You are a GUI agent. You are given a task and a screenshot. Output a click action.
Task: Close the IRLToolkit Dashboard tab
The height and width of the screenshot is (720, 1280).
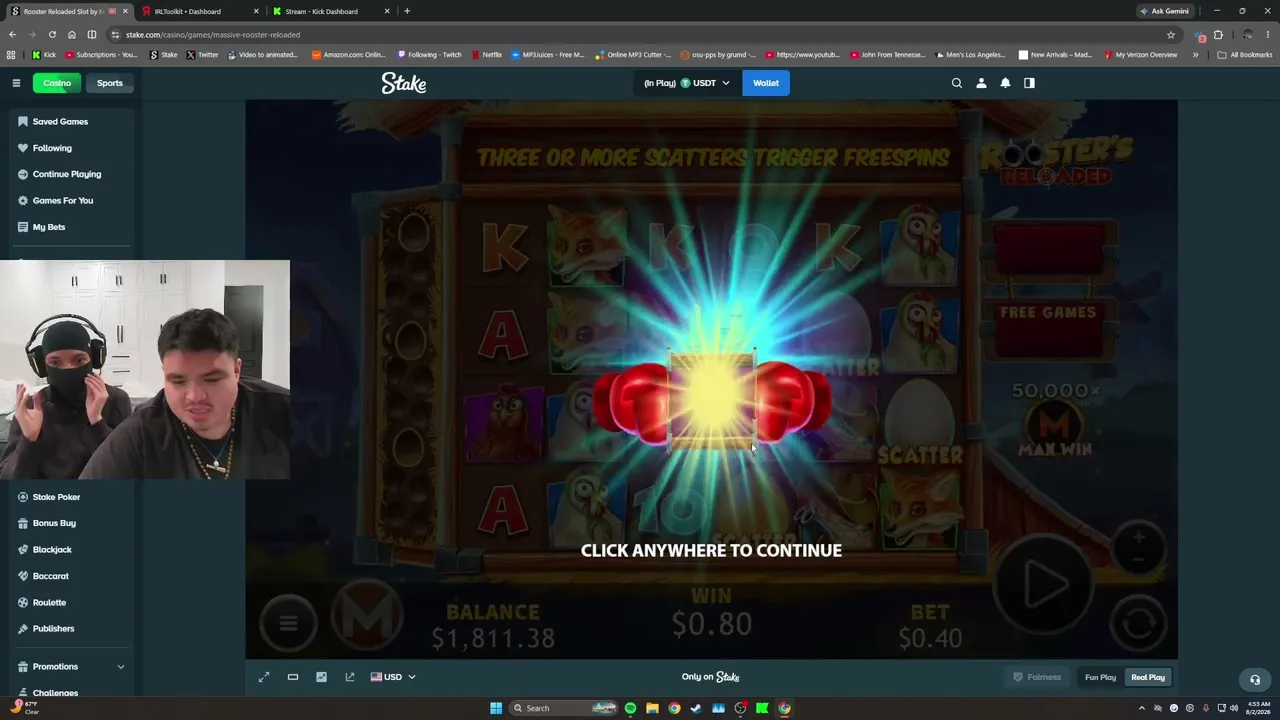click(x=256, y=11)
